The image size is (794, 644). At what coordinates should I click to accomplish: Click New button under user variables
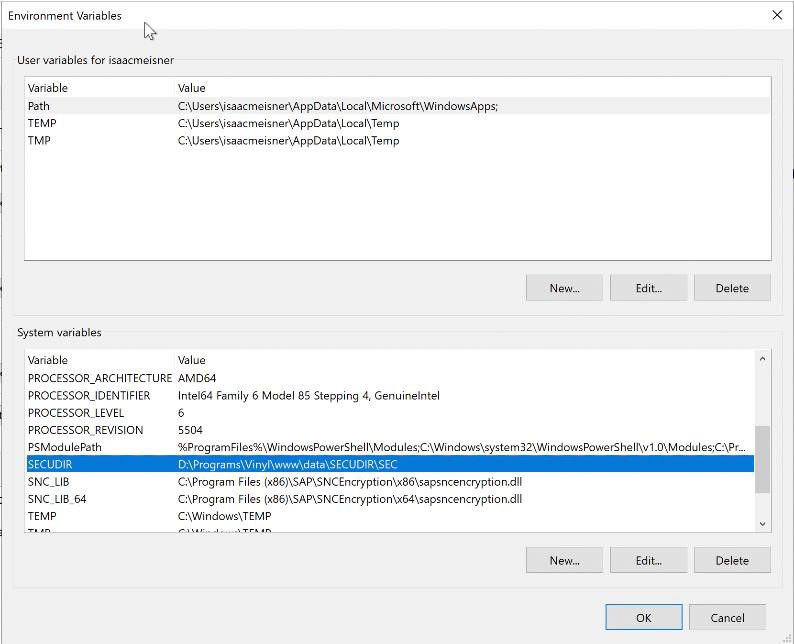(564, 288)
